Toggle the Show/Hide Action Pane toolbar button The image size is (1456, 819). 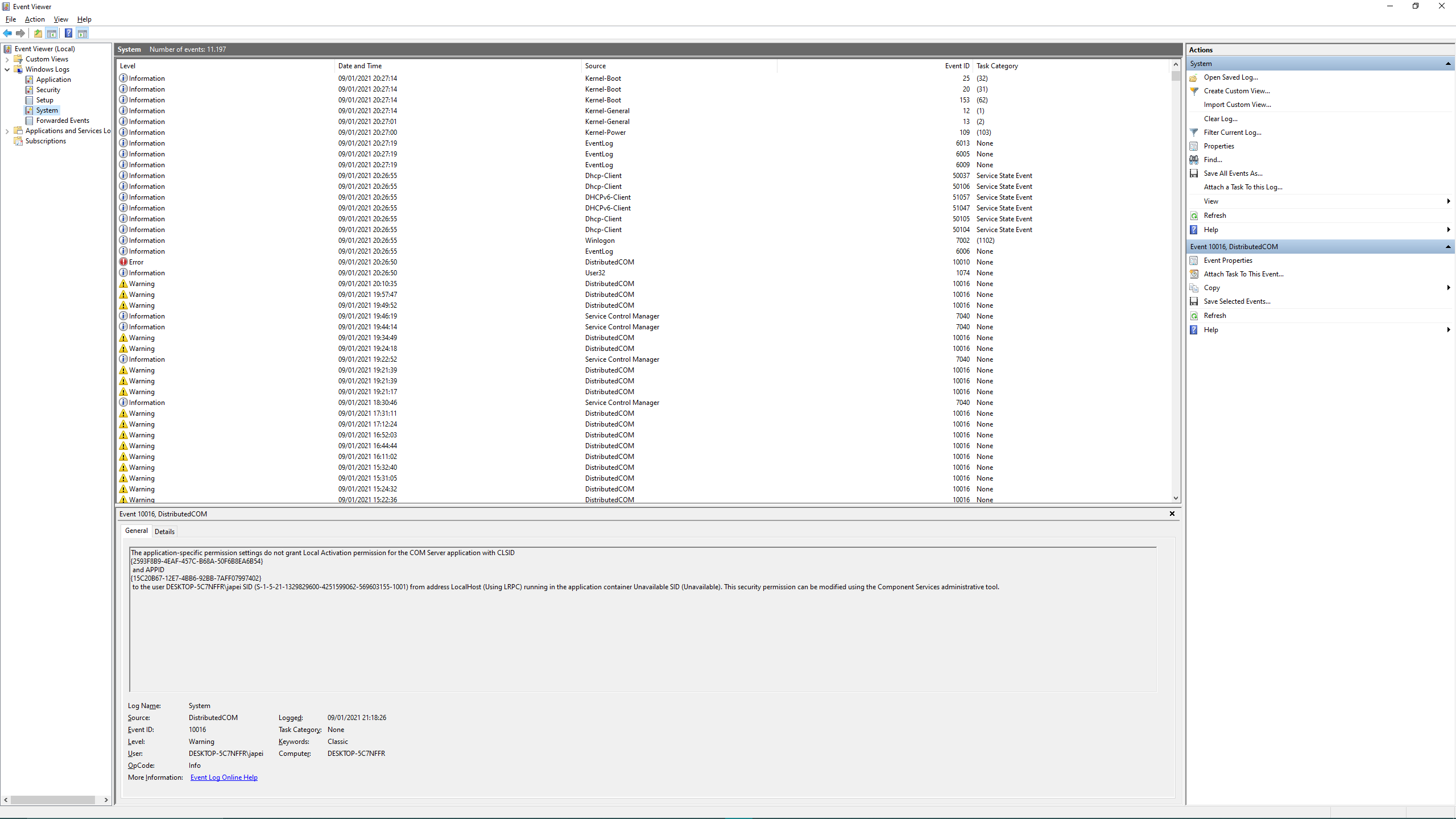pos(82,33)
